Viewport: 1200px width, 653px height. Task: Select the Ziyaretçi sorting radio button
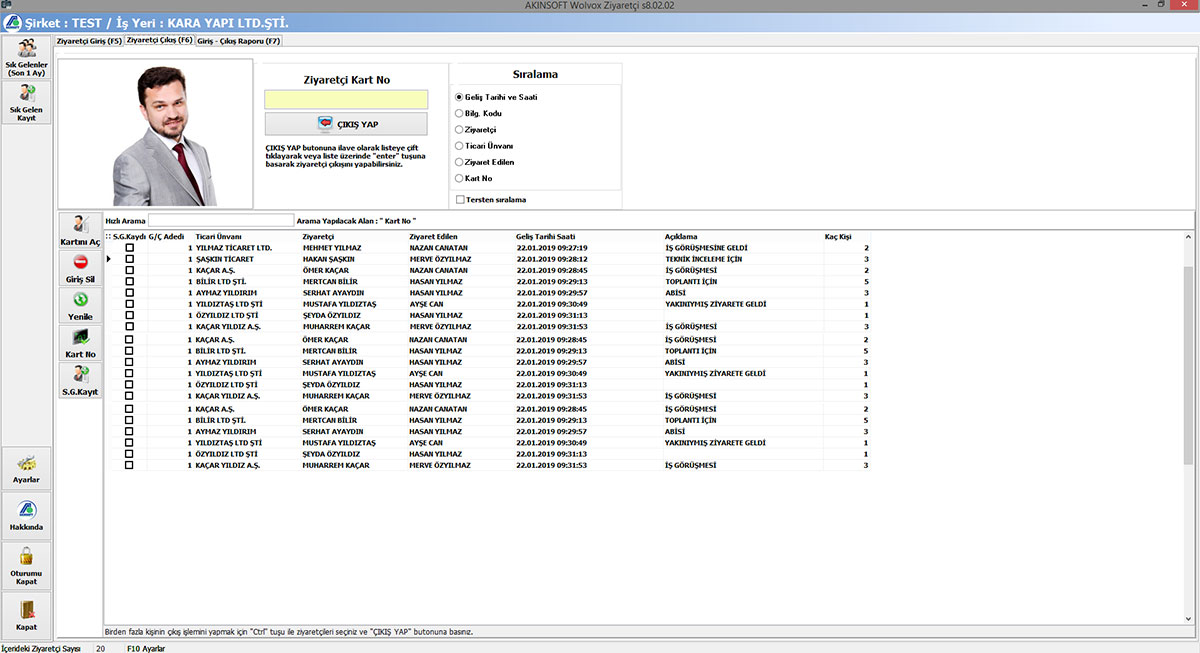tap(460, 130)
